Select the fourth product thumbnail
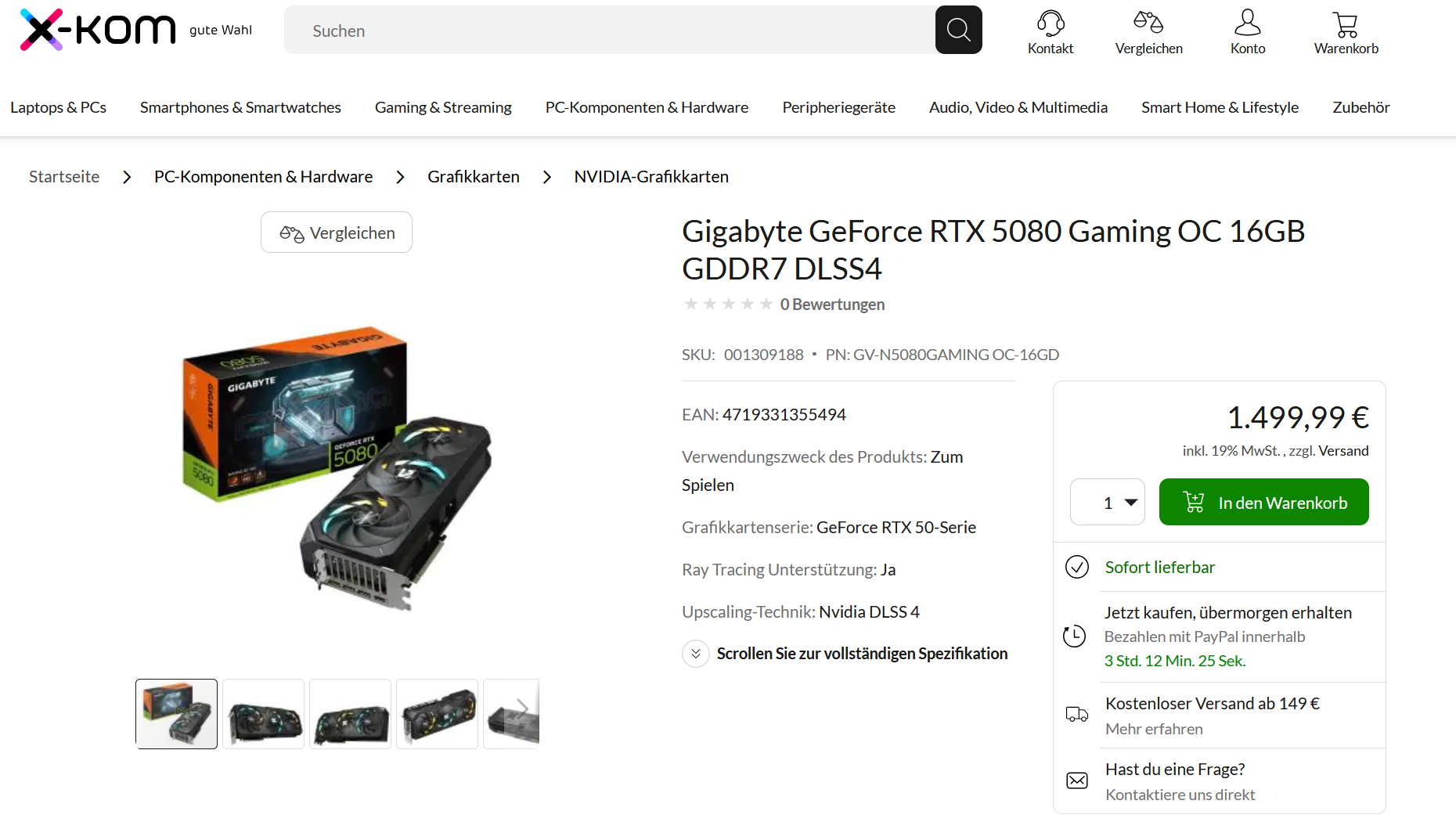Screen dimensions: 1456x833 (438, 714)
